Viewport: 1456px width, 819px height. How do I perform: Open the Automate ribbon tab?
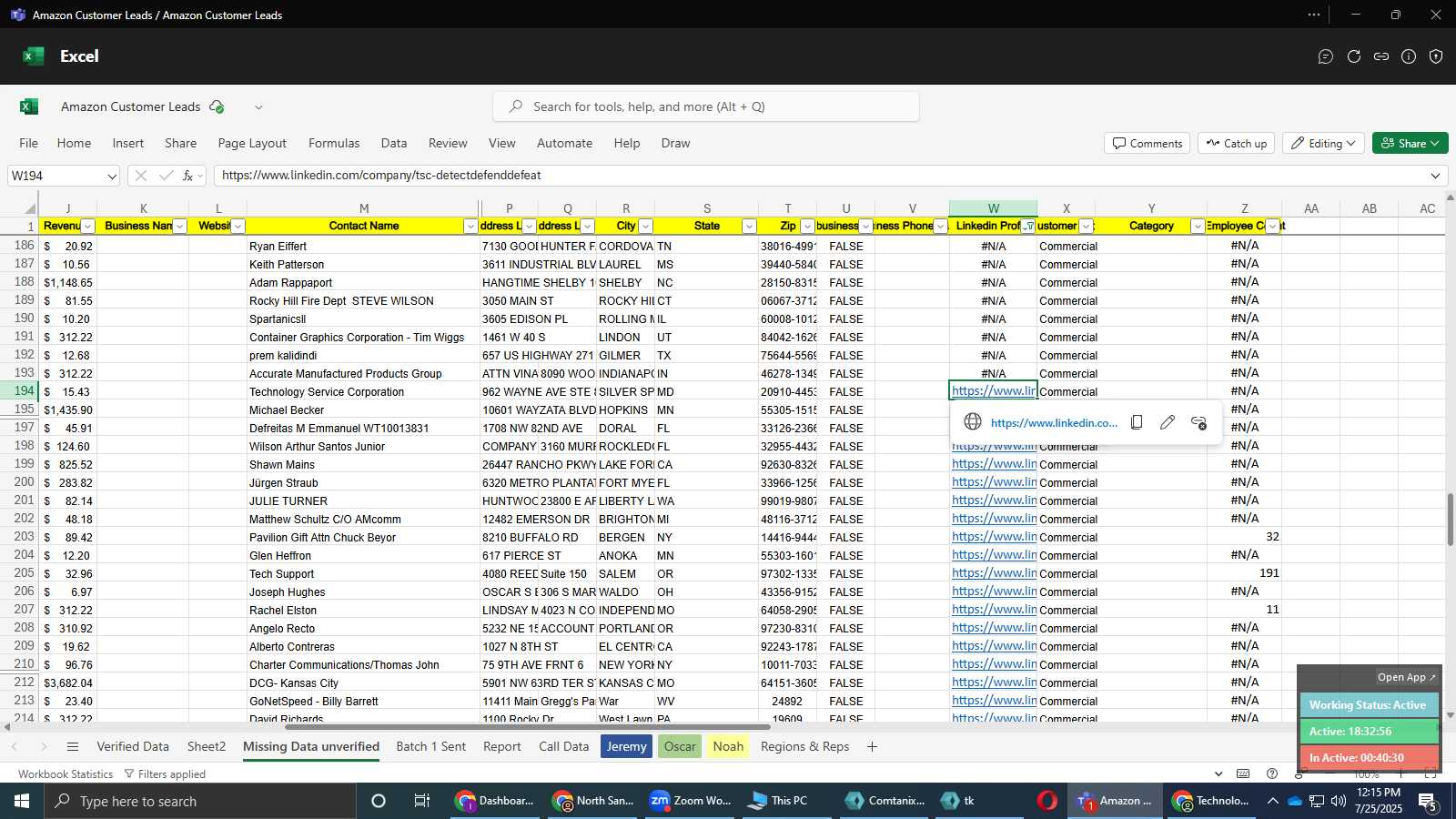pyautogui.click(x=564, y=143)
